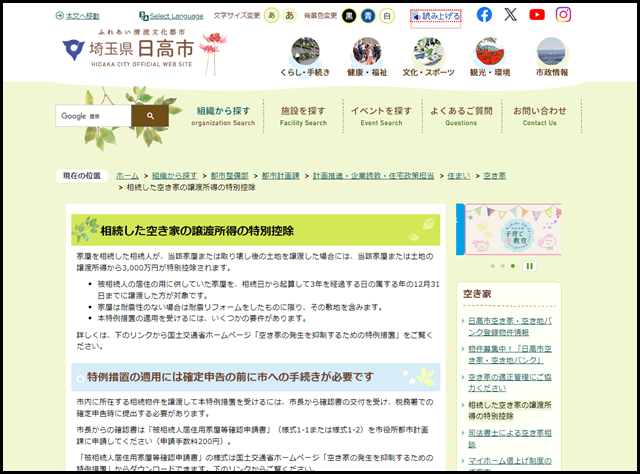Image resolution: width=640 pixels, height=474 pixels.
Task: Focus the Google search field
Action: 93,116
